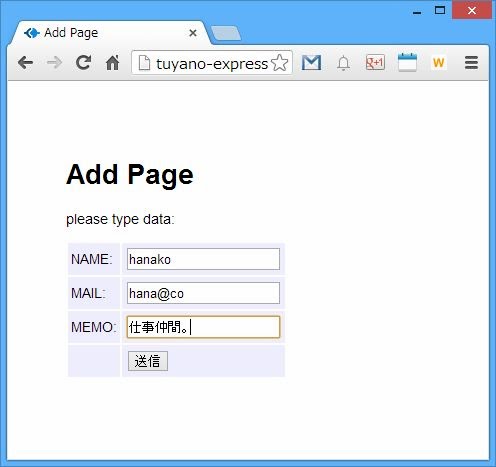Open the Gmail extension icon

[311, 63]
